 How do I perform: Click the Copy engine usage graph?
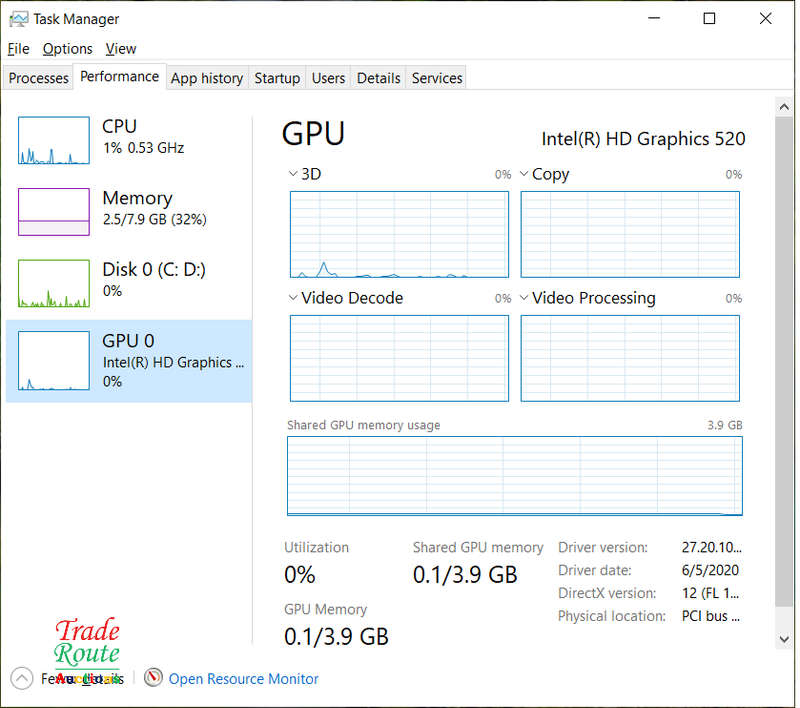pos(630,235)
